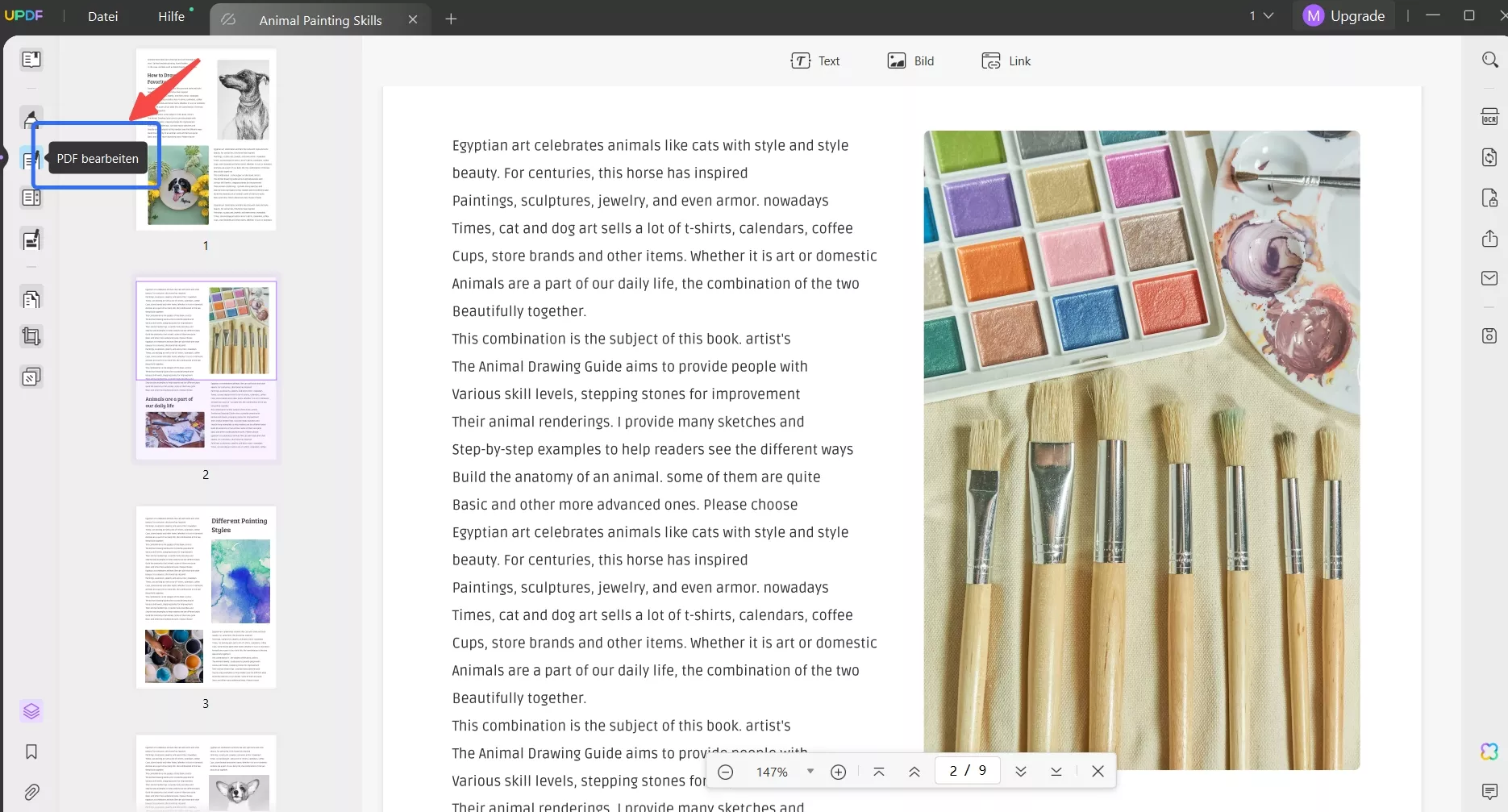Click the Upgrade button
The image size is (1508, 812).
point(1355,15)
